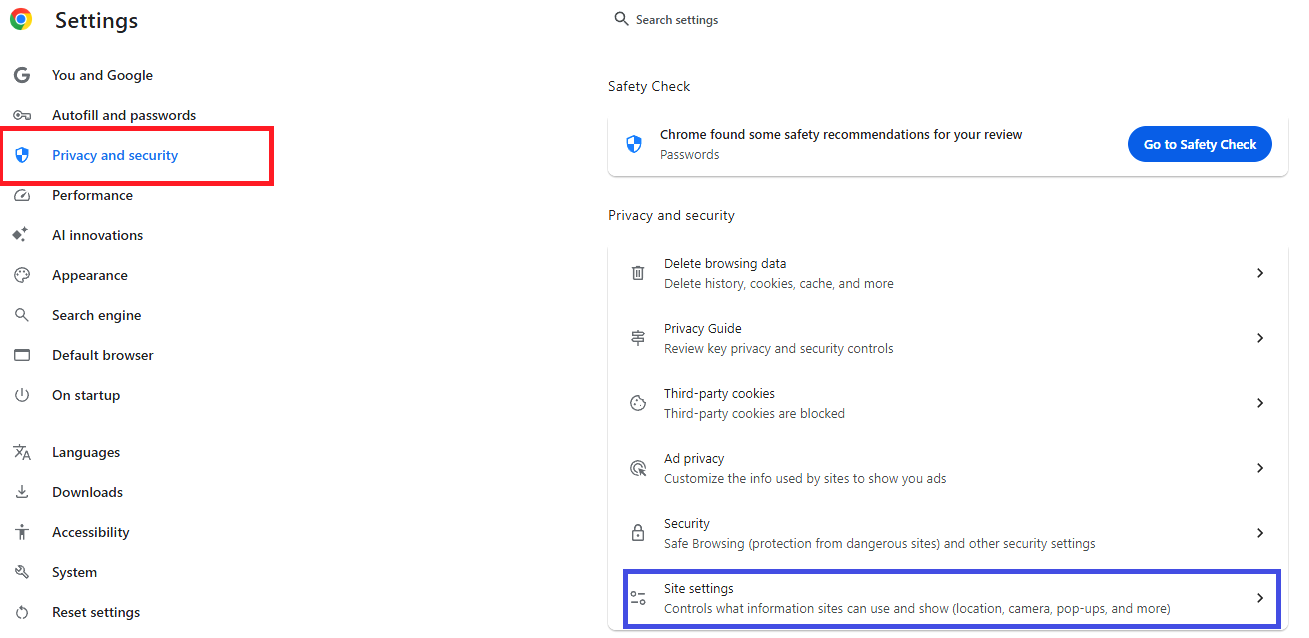Click the Google G icon
Viewport: 1309px width, 638px height.
tap(21, 75)
